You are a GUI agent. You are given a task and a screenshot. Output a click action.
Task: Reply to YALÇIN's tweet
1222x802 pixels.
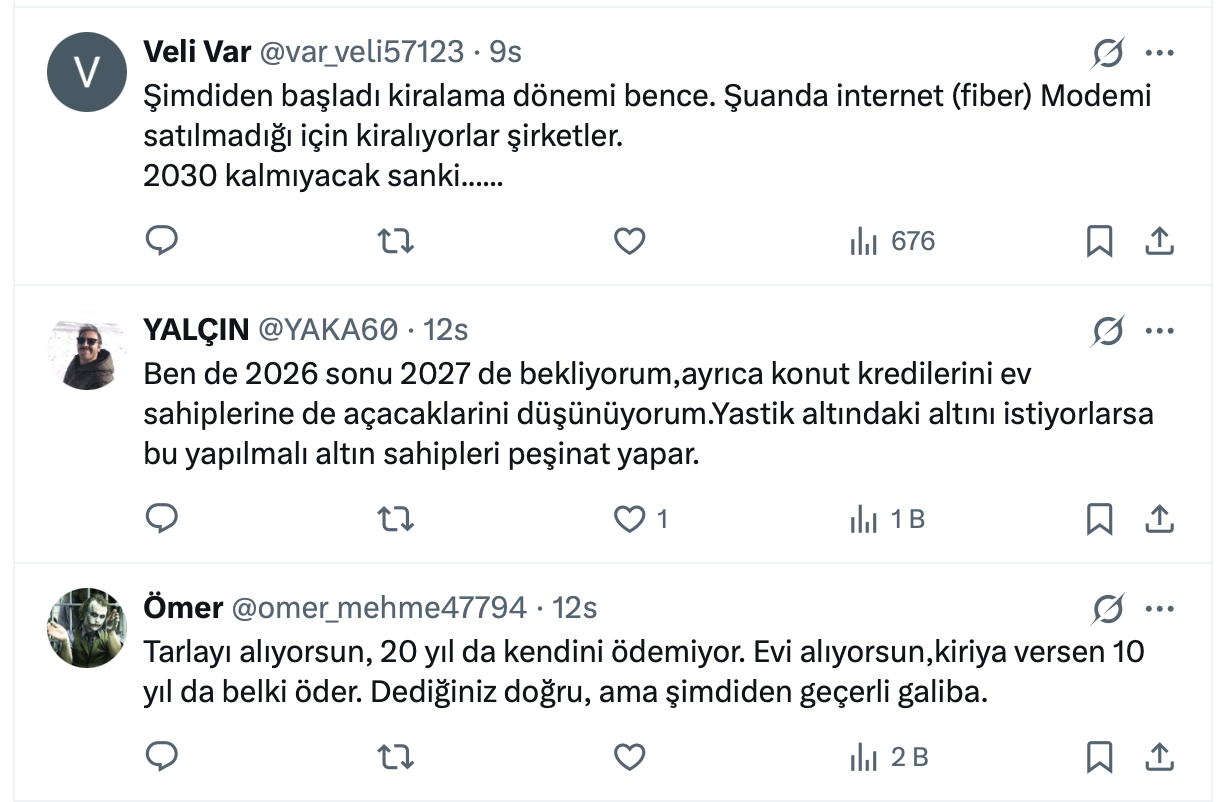162,519
